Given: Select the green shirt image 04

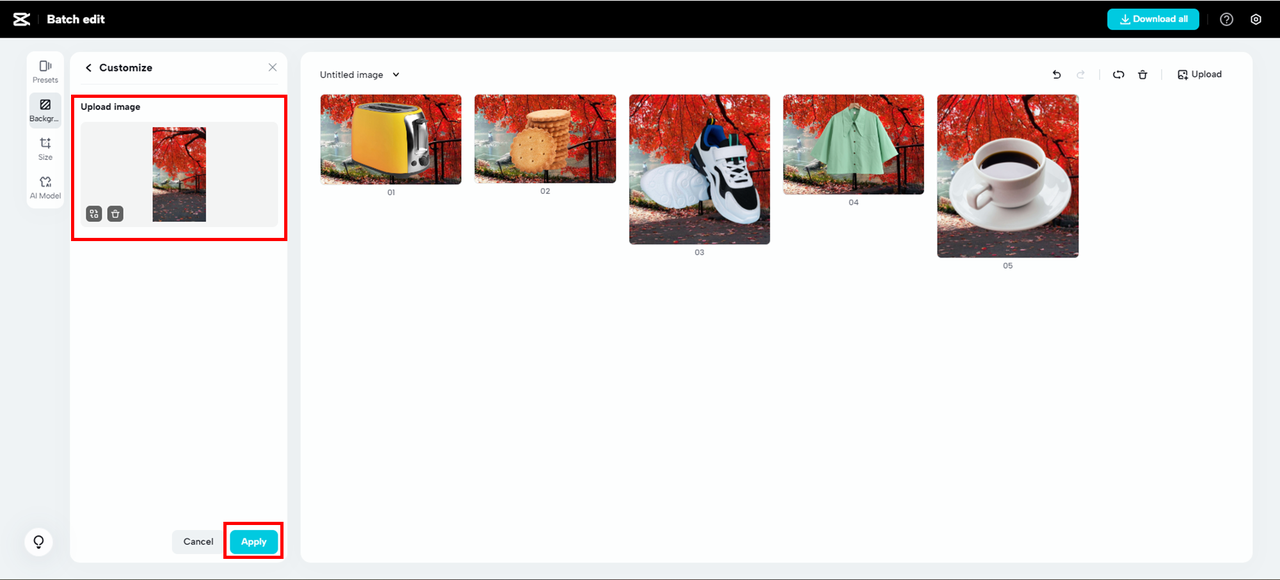Looking at the screenshot, I should (853, 144).
